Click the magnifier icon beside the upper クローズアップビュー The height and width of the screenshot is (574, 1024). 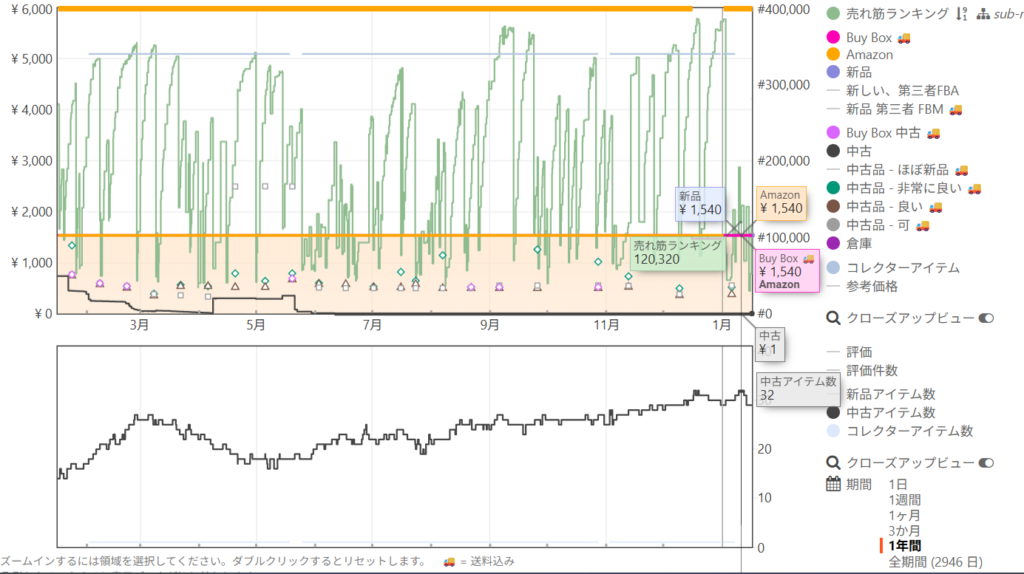coord(833,318)
